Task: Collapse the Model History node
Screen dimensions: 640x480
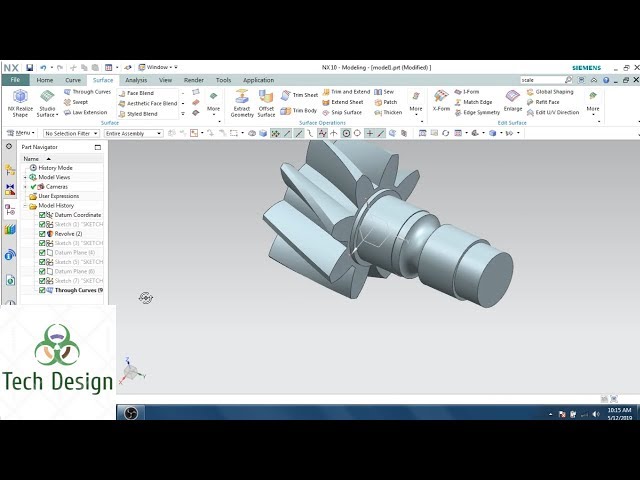Action: coord(25,206)
